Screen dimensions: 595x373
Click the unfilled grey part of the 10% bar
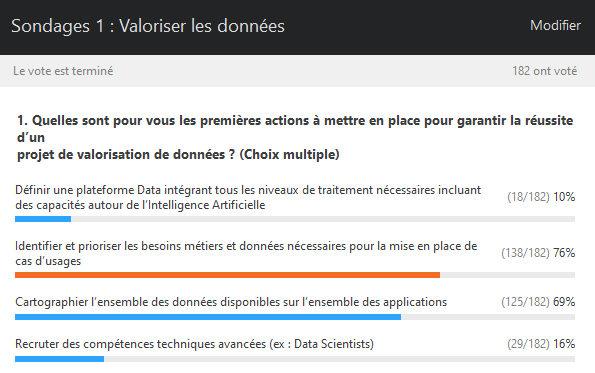[323, 219]
